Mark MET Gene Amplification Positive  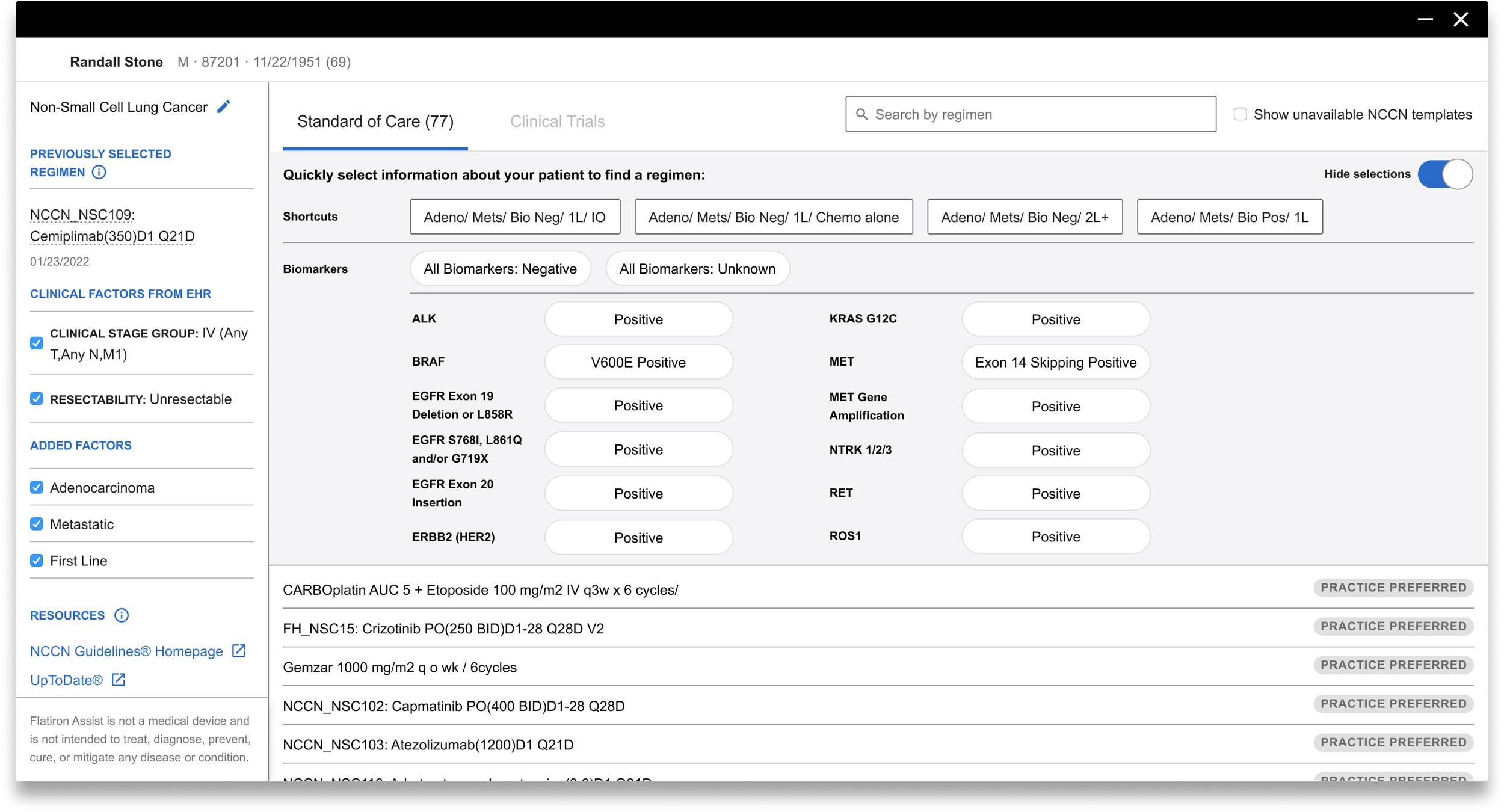[x=1056, y=407]
